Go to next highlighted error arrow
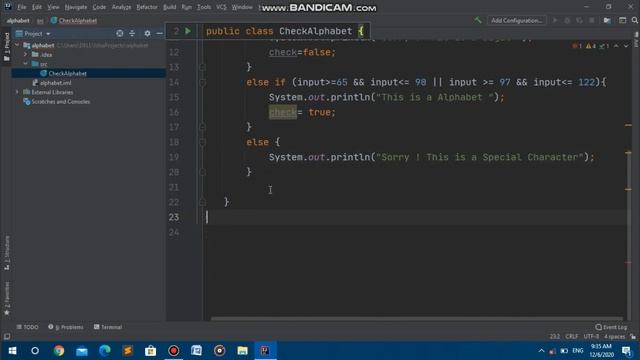 (626, 46)
